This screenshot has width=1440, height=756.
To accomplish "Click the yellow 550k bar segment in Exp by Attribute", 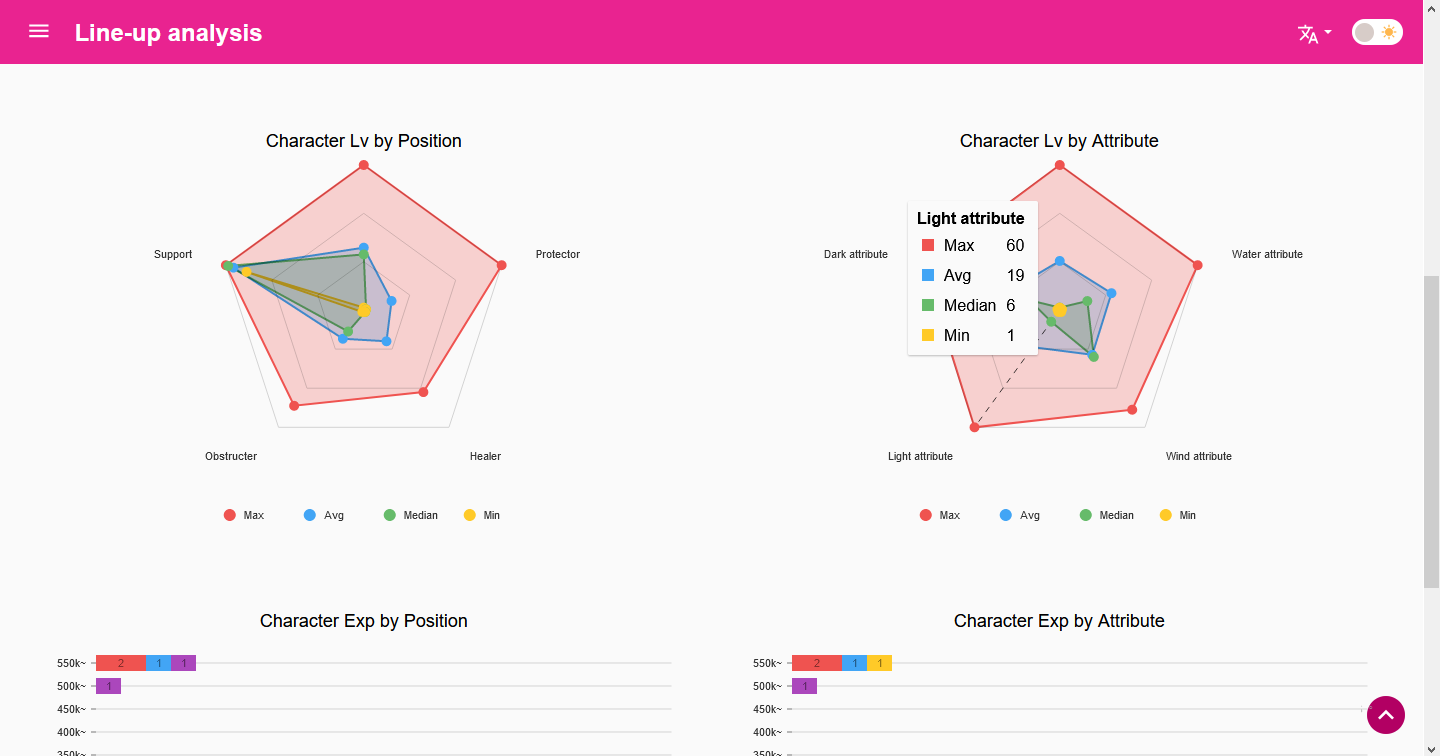I will pos(879,663).
